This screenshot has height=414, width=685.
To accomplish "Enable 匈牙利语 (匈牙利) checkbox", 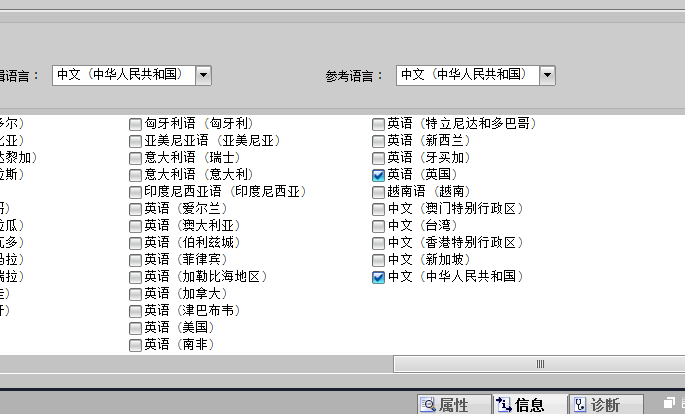I will tap(135, 124).
